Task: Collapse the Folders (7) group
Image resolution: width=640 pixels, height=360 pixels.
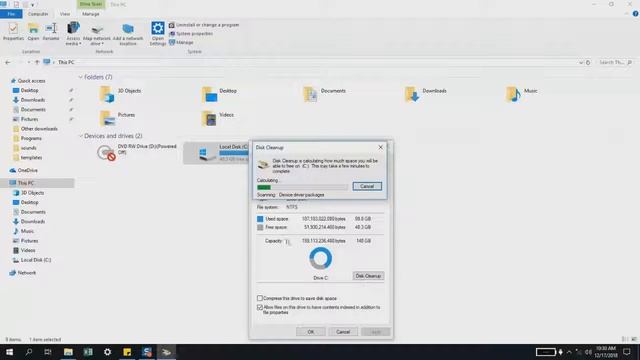Action: pyautogui.click(x=80, y=77)
